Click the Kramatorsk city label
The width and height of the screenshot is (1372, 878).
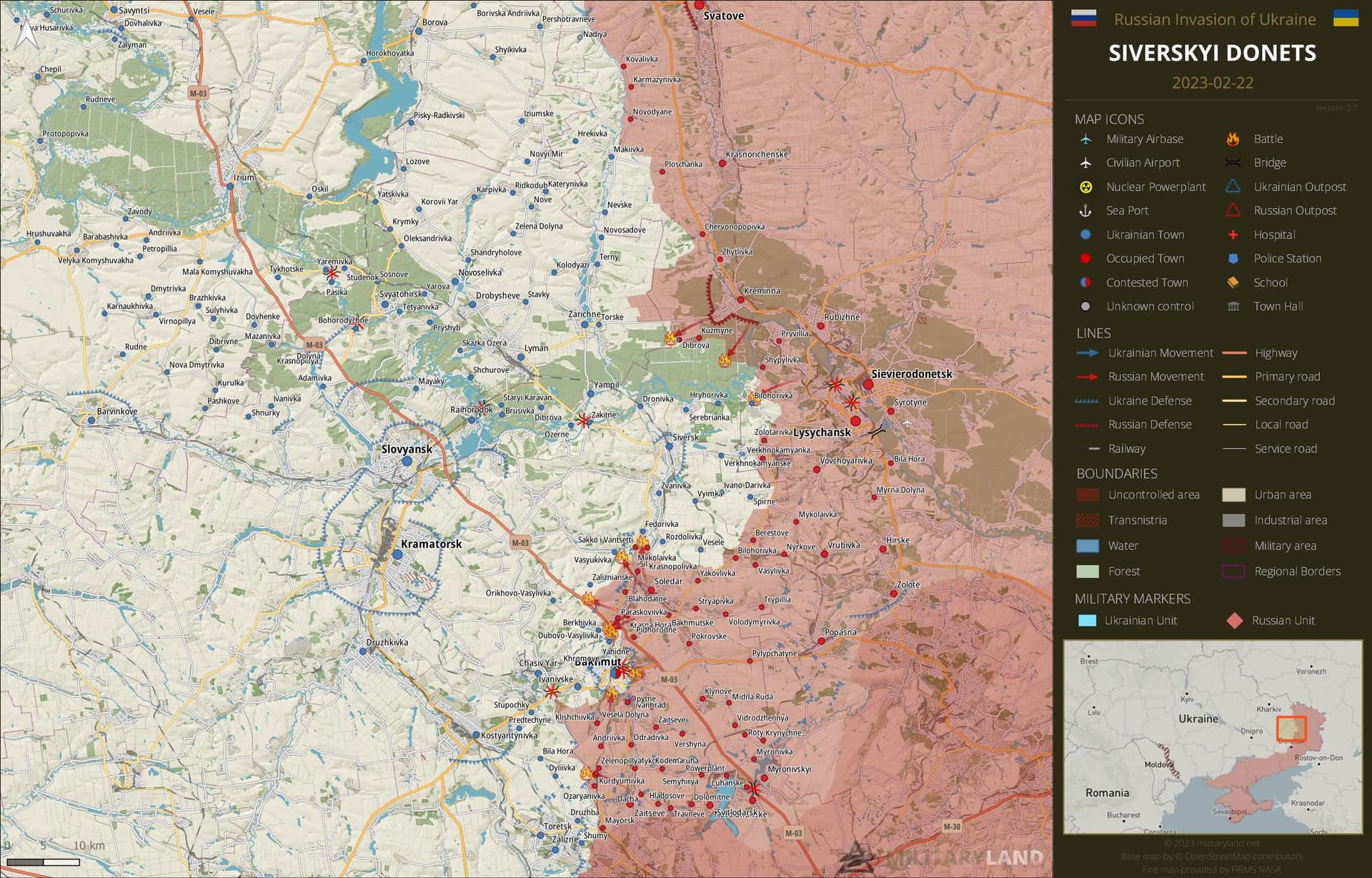[431, 544]
